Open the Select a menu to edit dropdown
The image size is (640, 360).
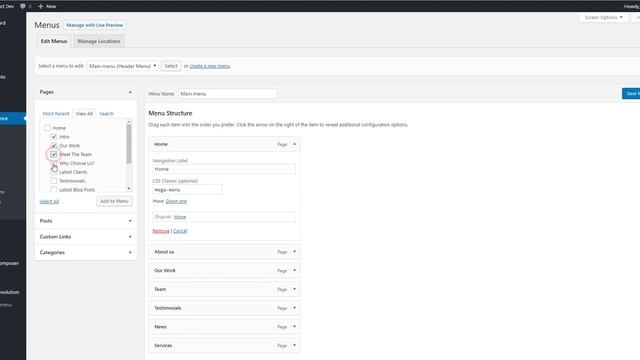point(122,66)
